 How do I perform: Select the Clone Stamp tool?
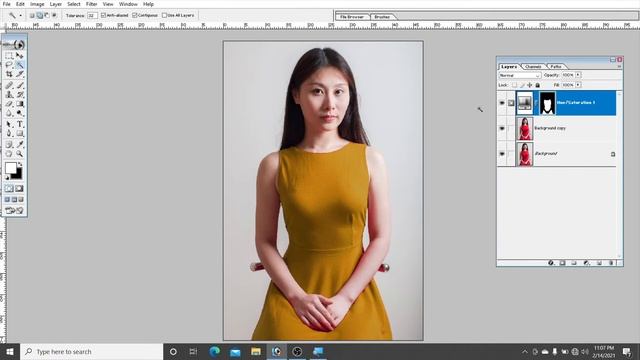click(9, 95)
